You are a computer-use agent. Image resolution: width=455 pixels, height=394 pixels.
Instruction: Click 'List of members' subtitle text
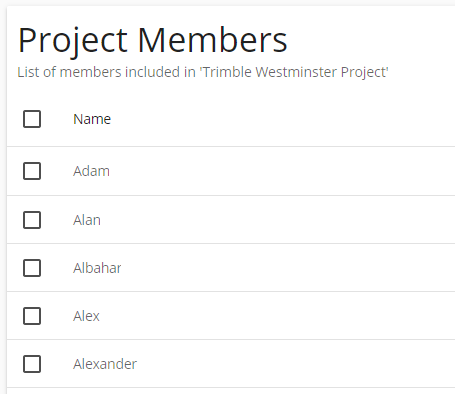[x=69, y=72]
